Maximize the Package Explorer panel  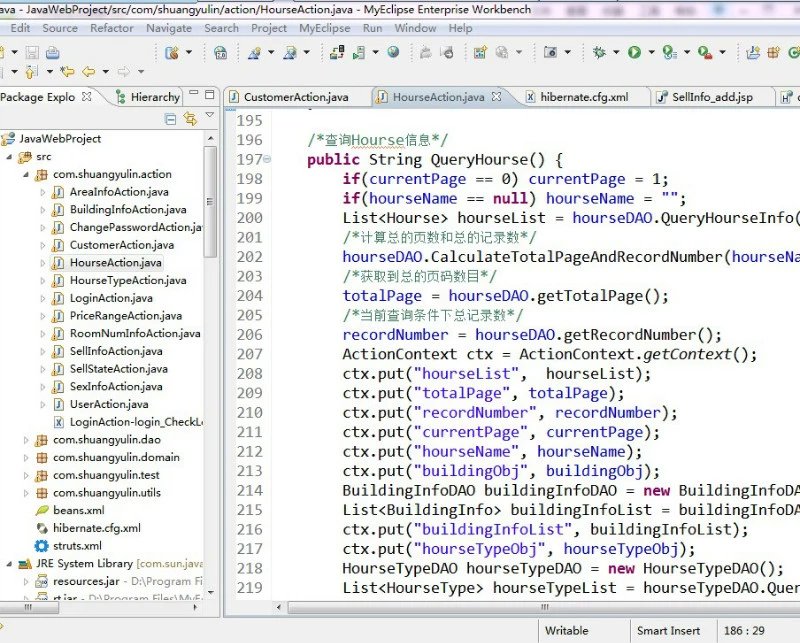[210, 94]
